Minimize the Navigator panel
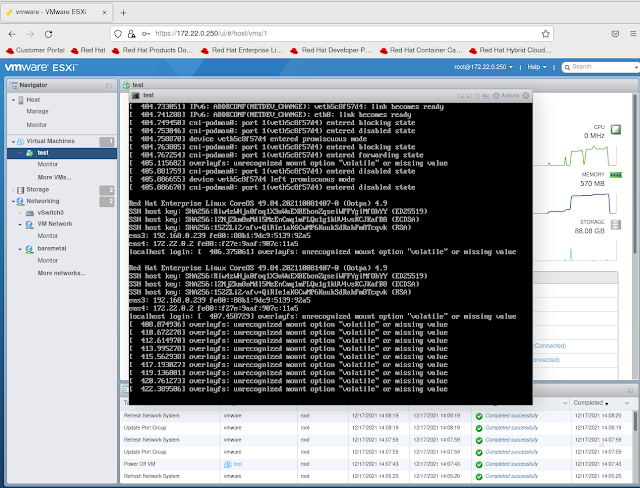Viewport: 640px width, 488px height. 109,85
